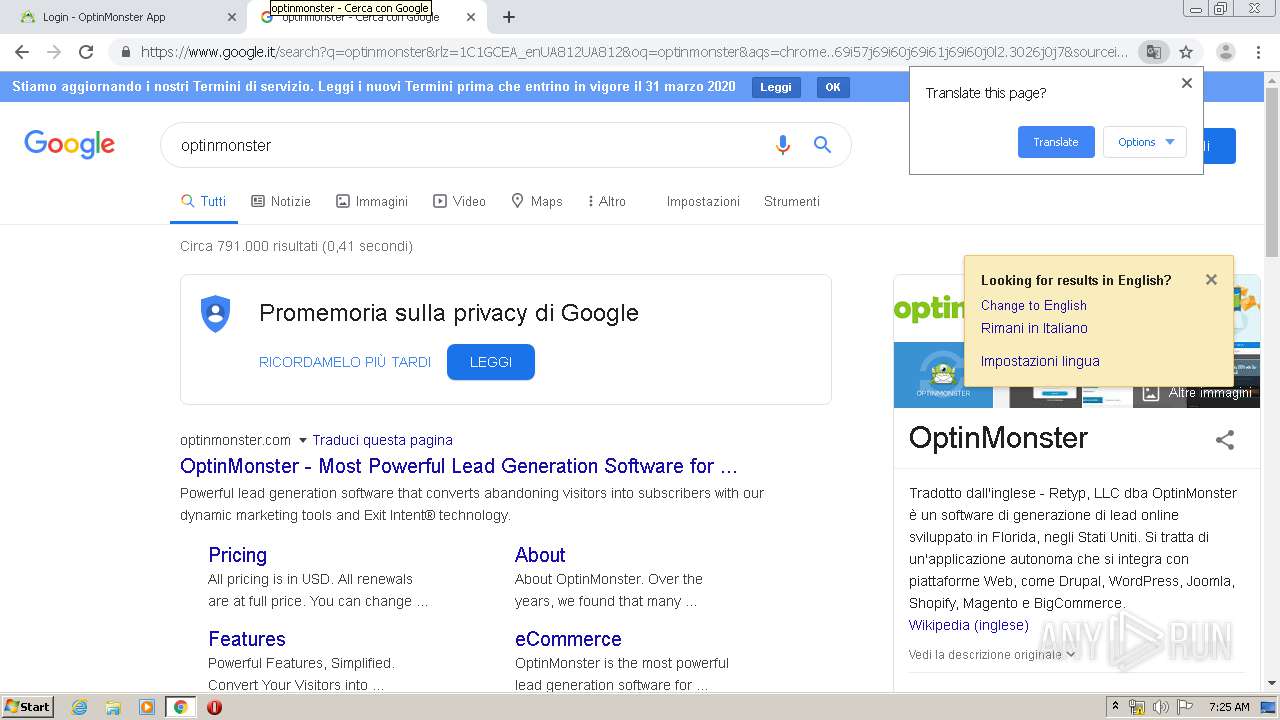This screenshot has height=720, width=1280.
Task: Open OptinMonster Most Powerful Lead Generation result
Action: (459, 466)
